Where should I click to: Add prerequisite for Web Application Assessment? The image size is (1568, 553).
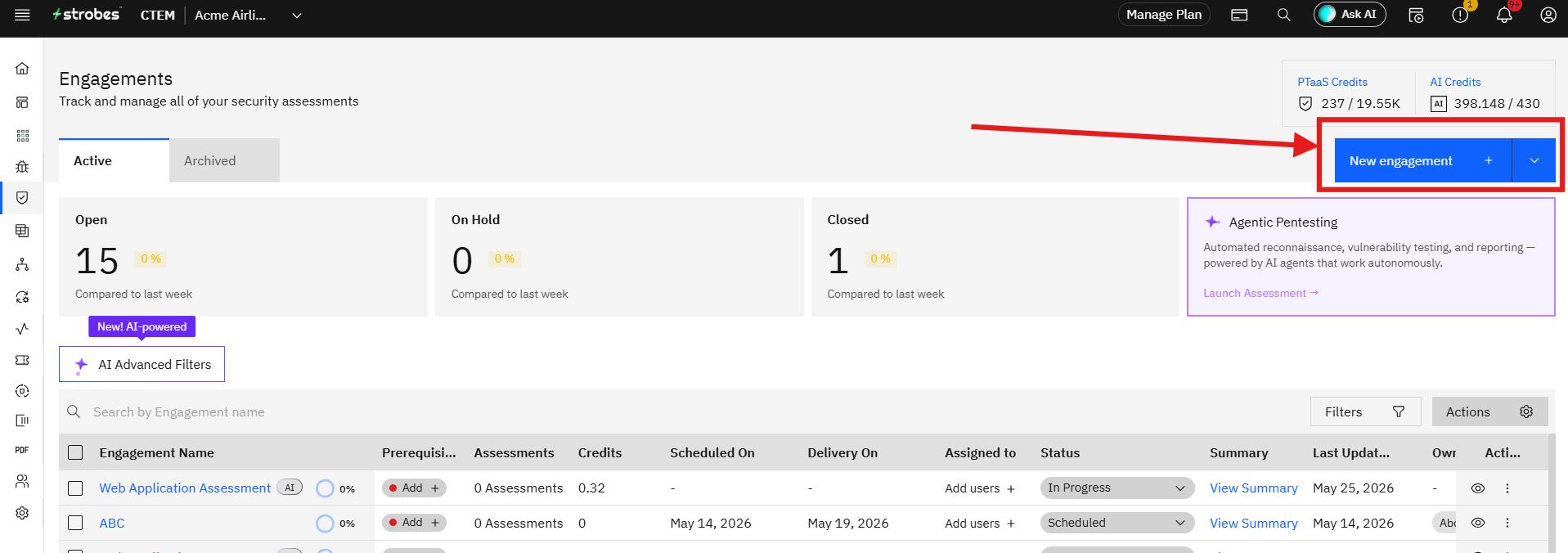pyautogui.click(x=414, y=488)
